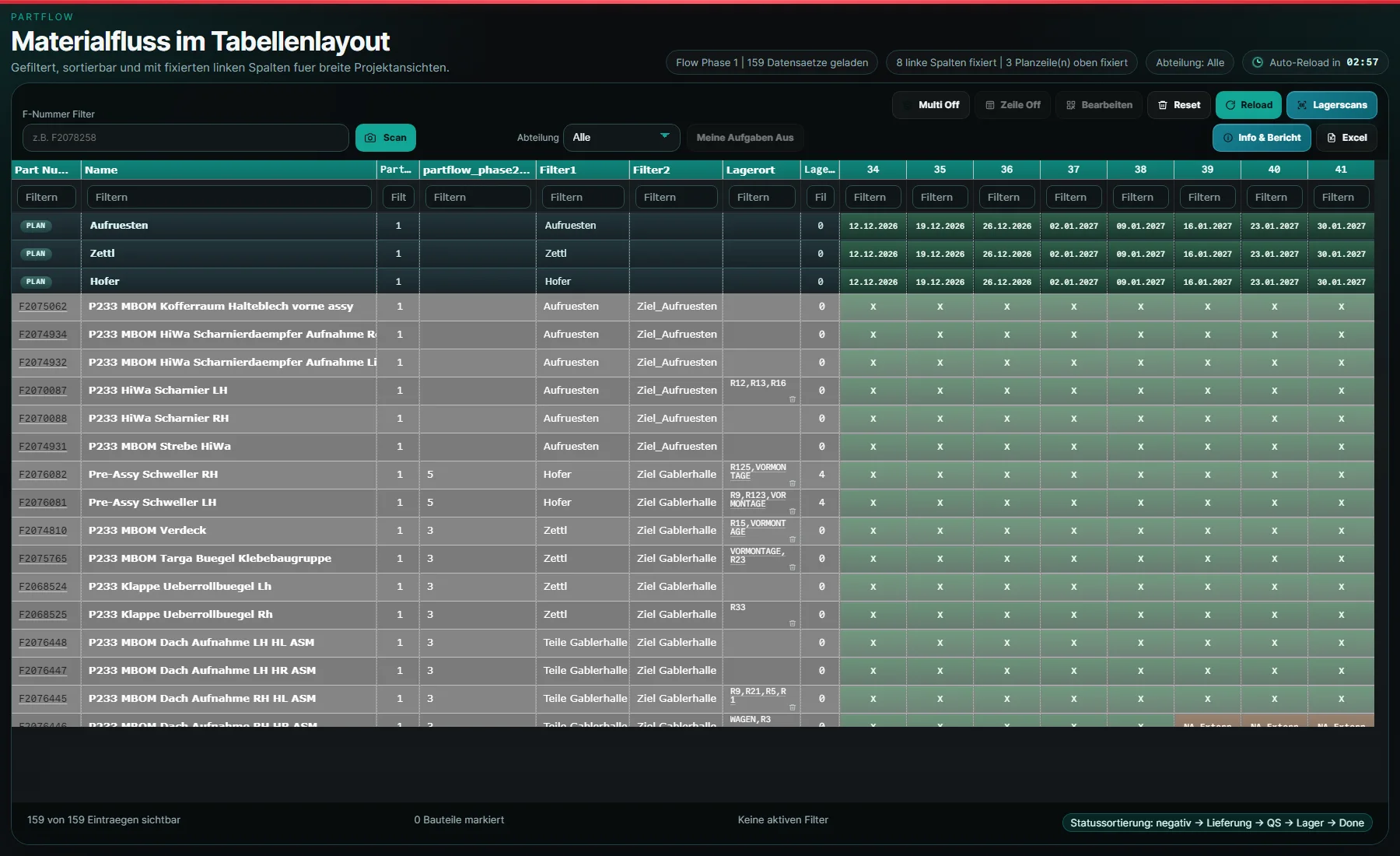Click the Statussortierung legend pill
The height and width of the screenshot is (856, 1400).
click(1217, 823)
